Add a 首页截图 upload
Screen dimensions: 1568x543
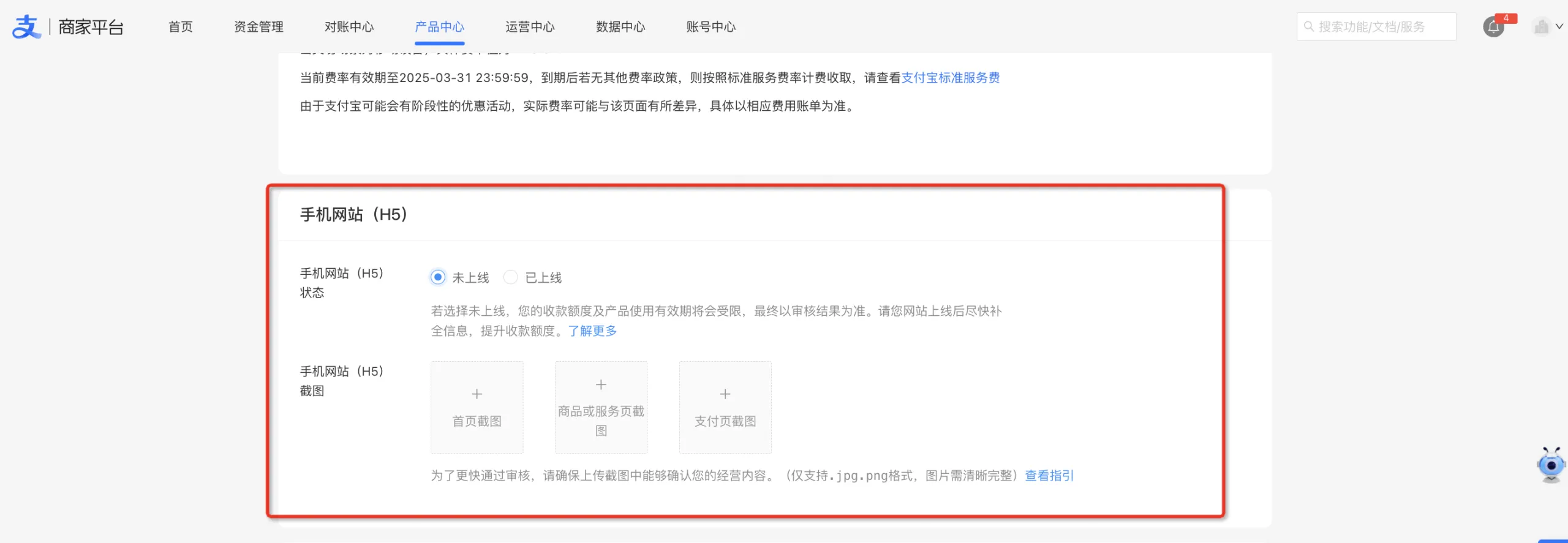(477, 407)
